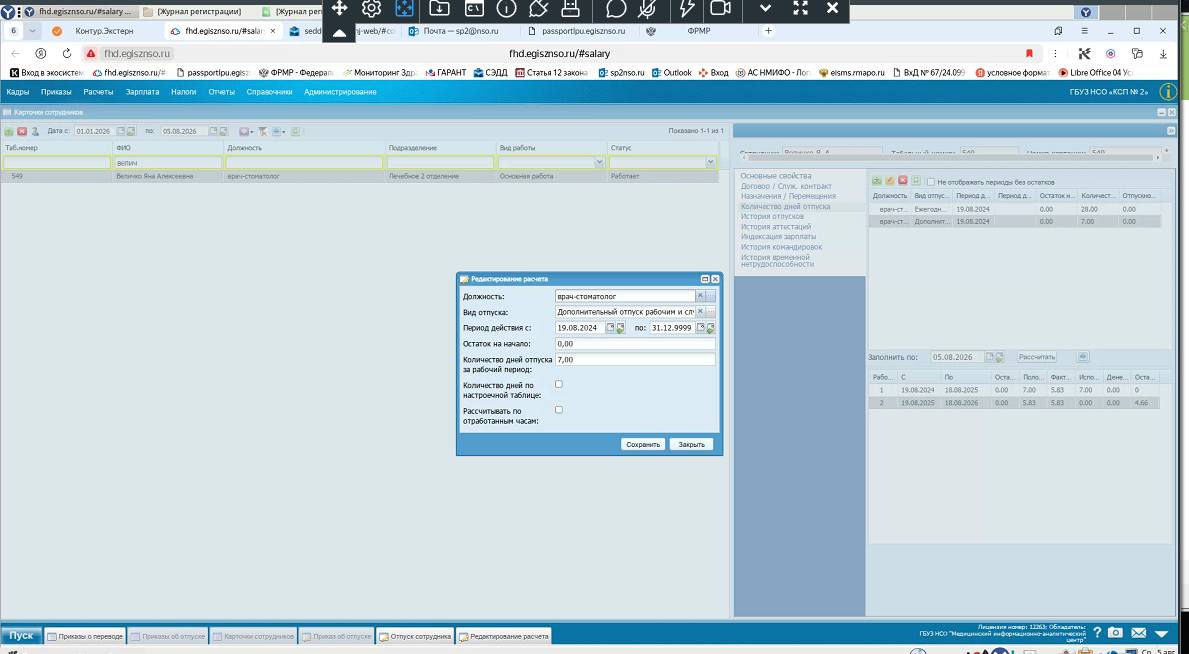Enable Количество дней по настроечной таблице checkbox
This screenshot has width=1189, height=654.
(x=559, y=385)
